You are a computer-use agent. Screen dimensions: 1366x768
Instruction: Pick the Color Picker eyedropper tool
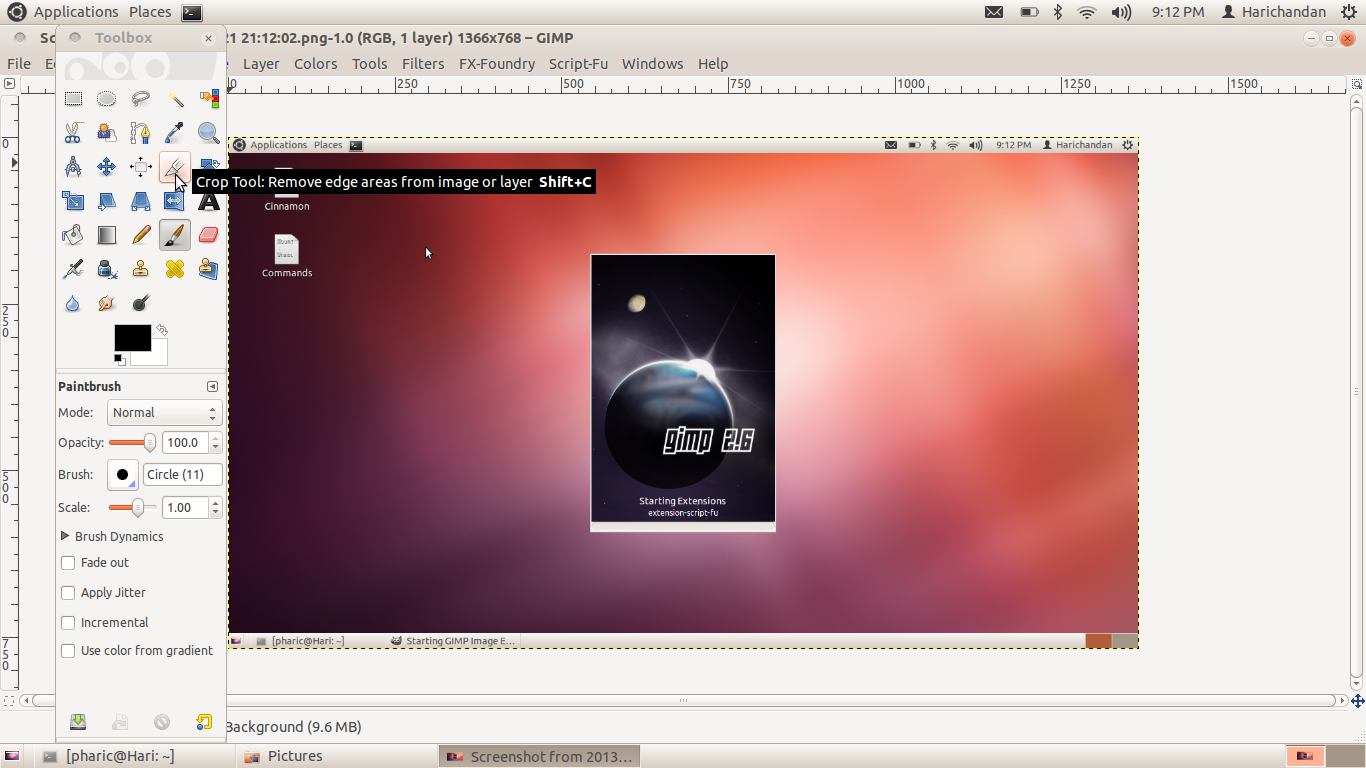174,132
